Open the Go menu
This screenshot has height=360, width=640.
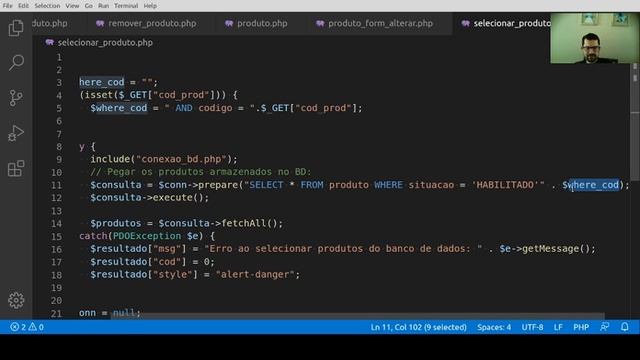click(x=89, y=6)
